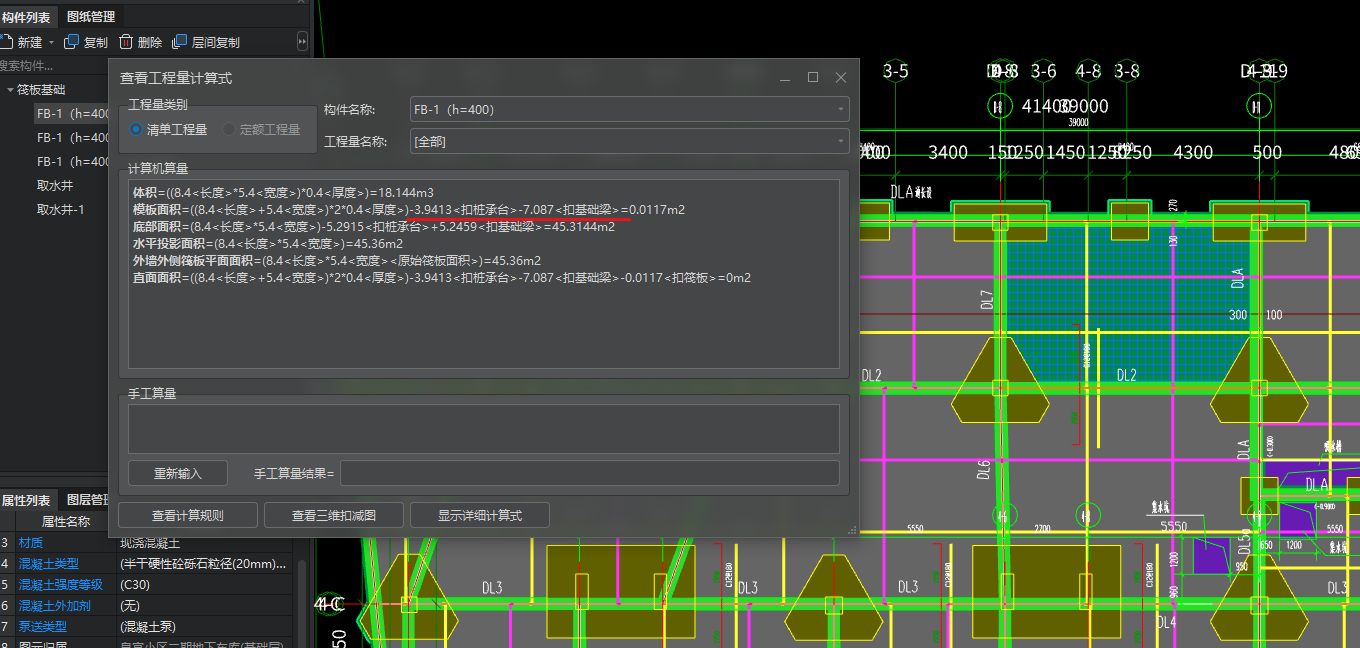Click the 查看三维扣减图 button

point(334,515)
